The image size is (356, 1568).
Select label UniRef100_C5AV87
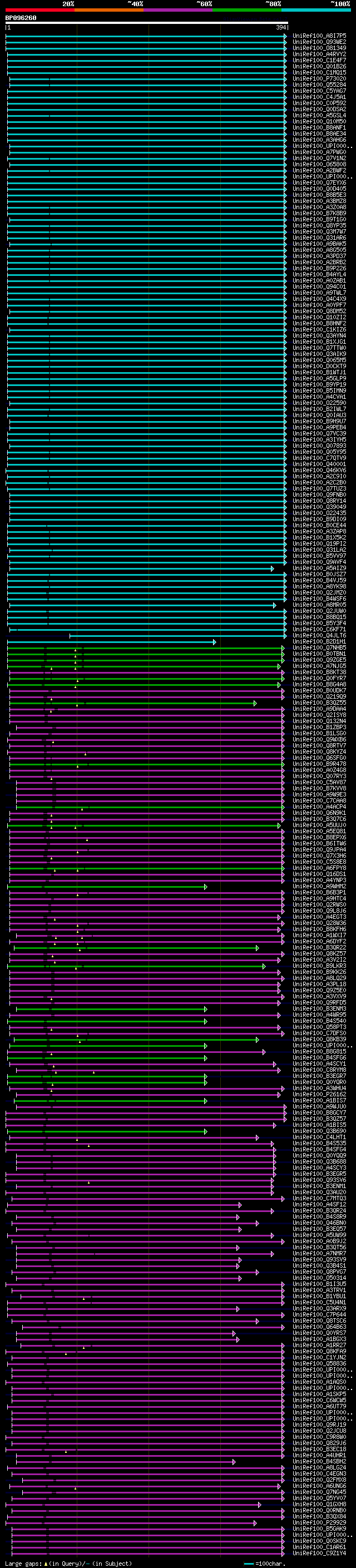(319, 782)
